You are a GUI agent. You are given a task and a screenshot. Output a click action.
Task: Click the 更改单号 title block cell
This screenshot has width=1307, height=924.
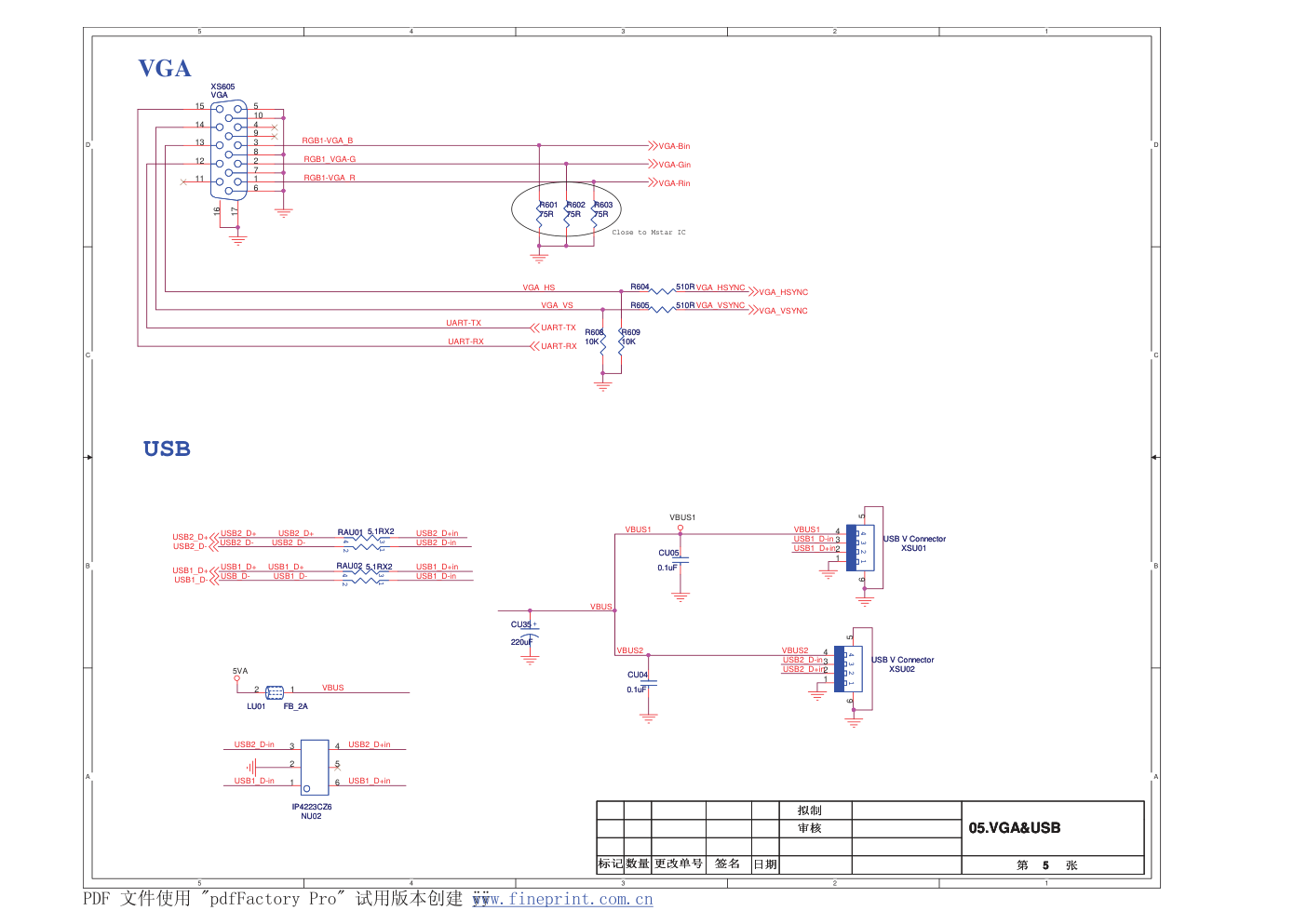click(679, 864)
